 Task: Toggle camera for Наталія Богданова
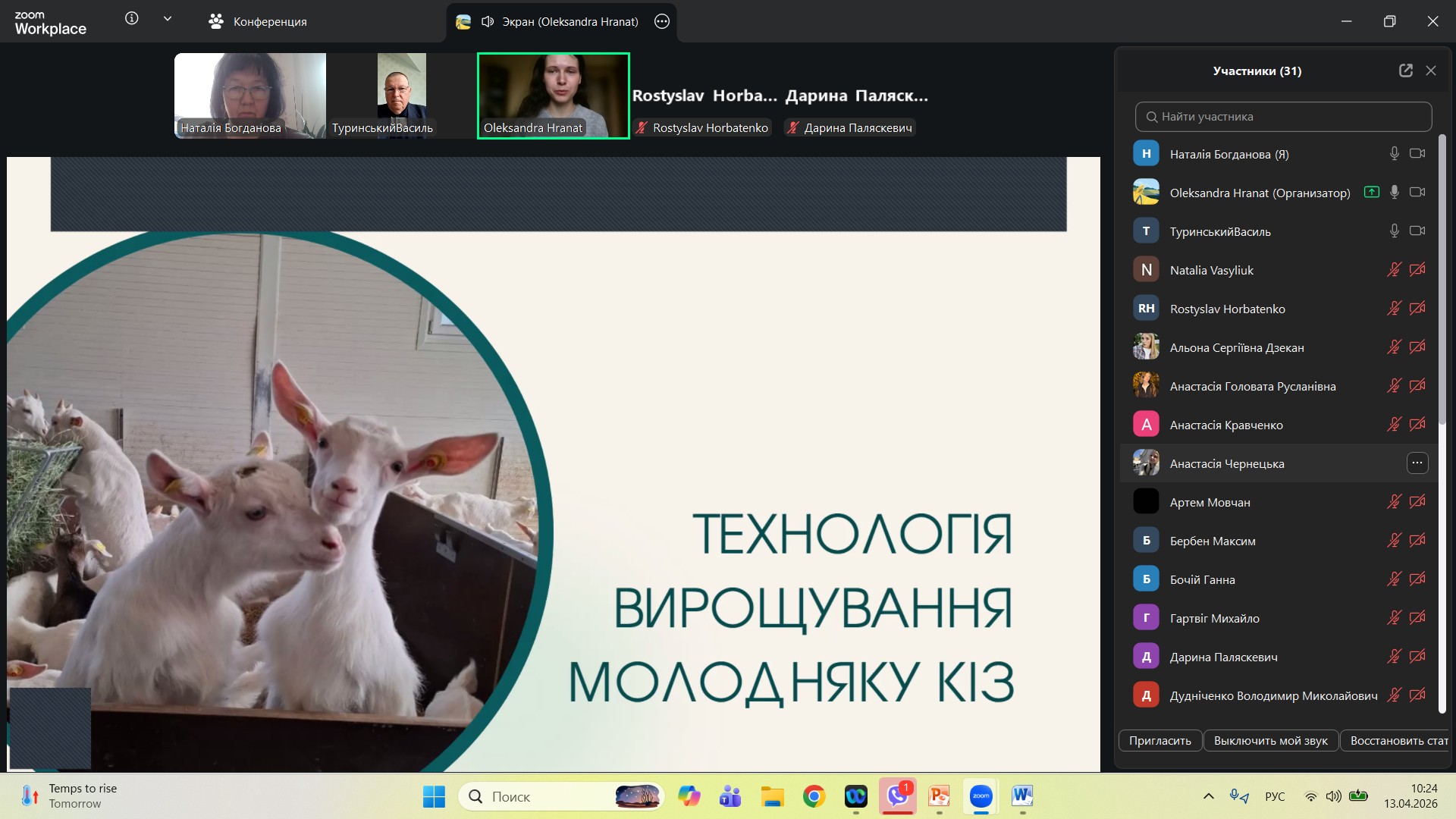click(x=1417, y=154)
